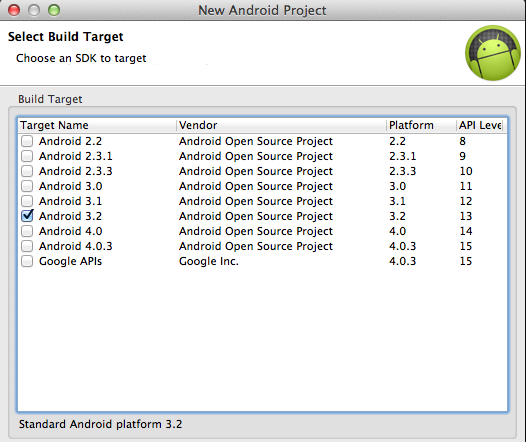
Task: Tick the Android 4.0 checkbox
Action: point(27,231)
